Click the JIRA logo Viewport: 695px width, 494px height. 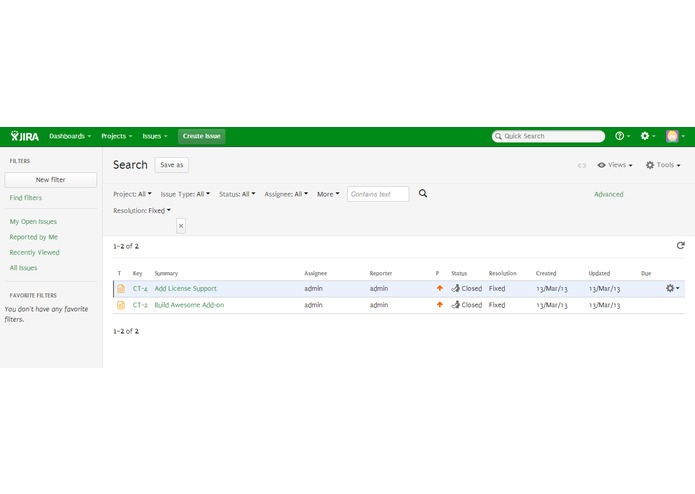25,136
